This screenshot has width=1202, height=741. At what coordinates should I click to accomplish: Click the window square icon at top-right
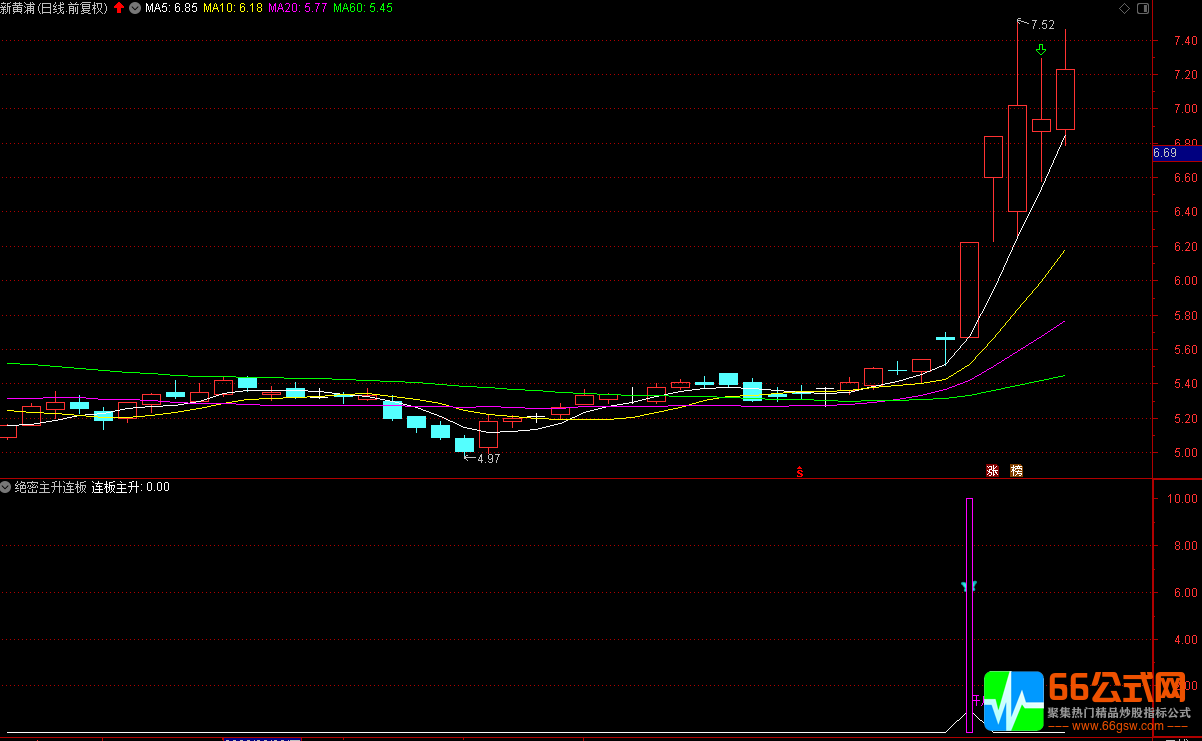[x=1144, y=8]
